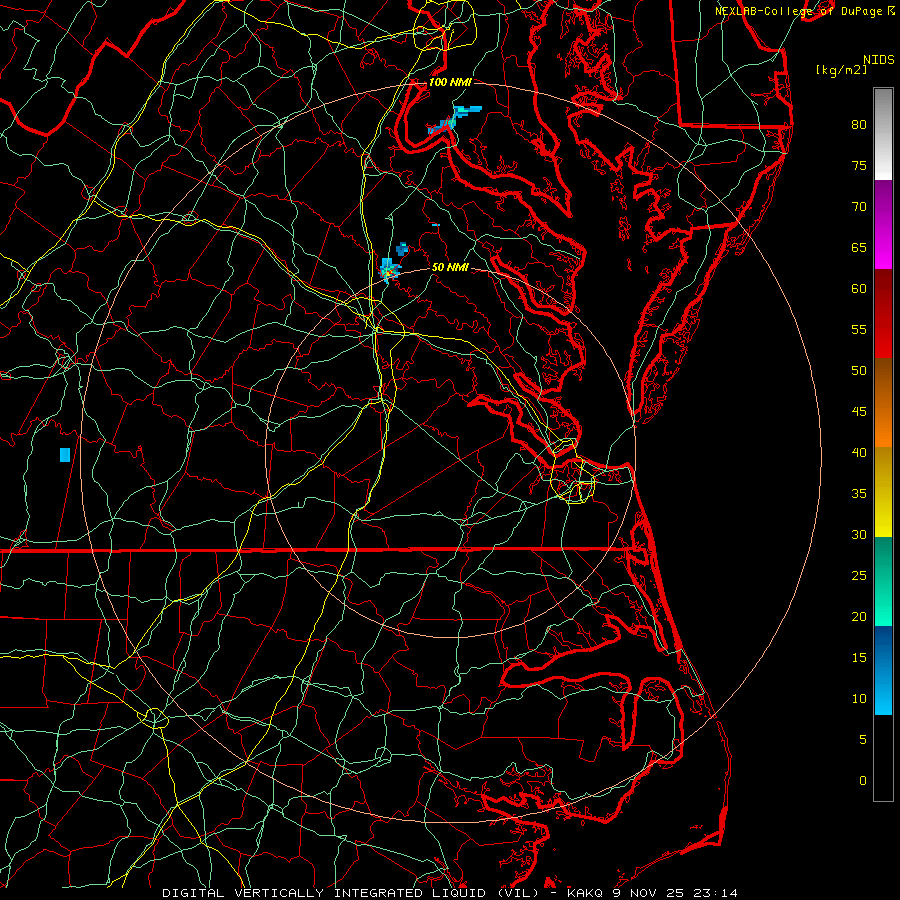Click the kg/m2 unit label

(841, 70)
